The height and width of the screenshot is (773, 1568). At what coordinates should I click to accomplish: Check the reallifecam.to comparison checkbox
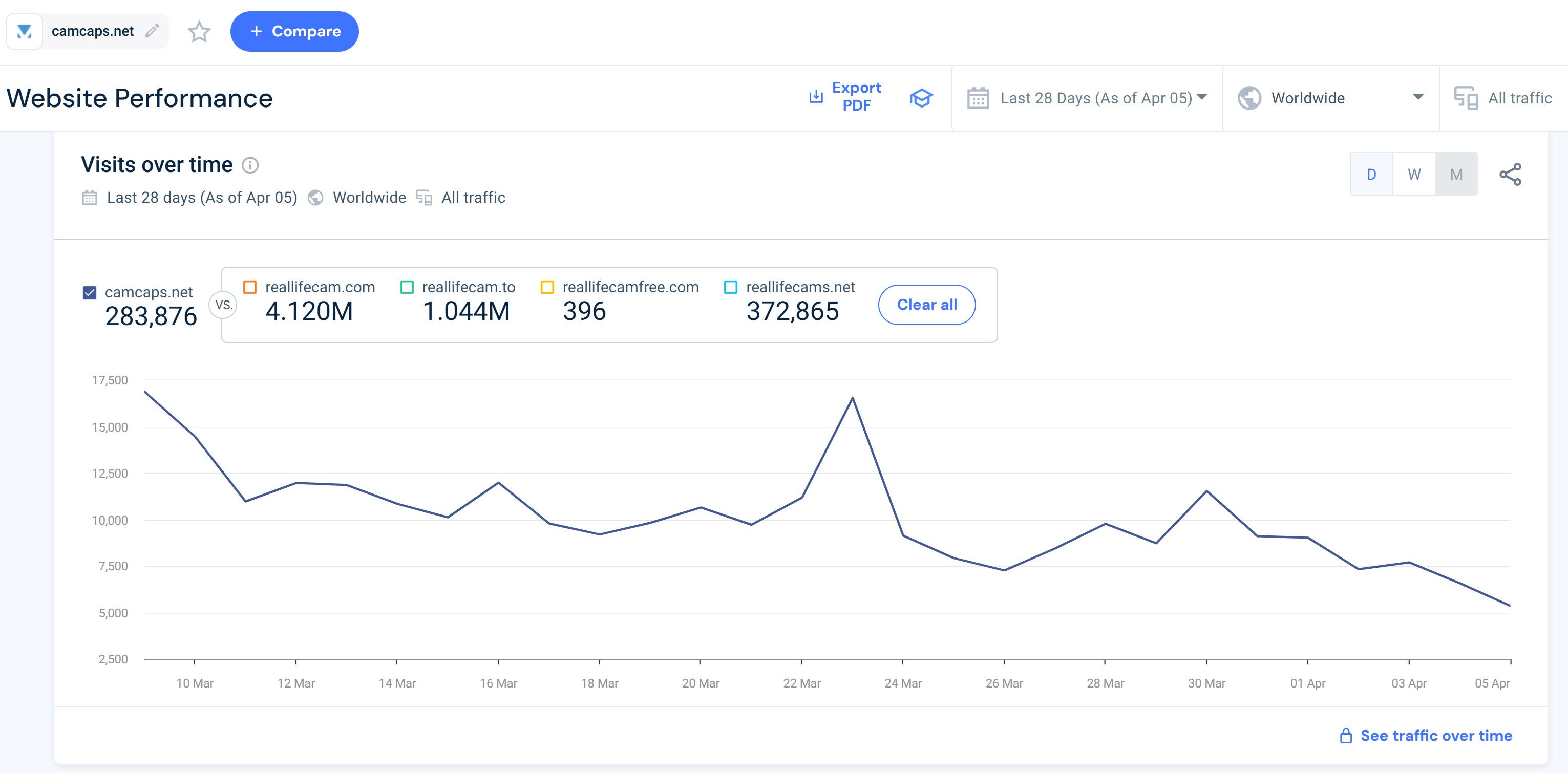(x=407, y=287)
